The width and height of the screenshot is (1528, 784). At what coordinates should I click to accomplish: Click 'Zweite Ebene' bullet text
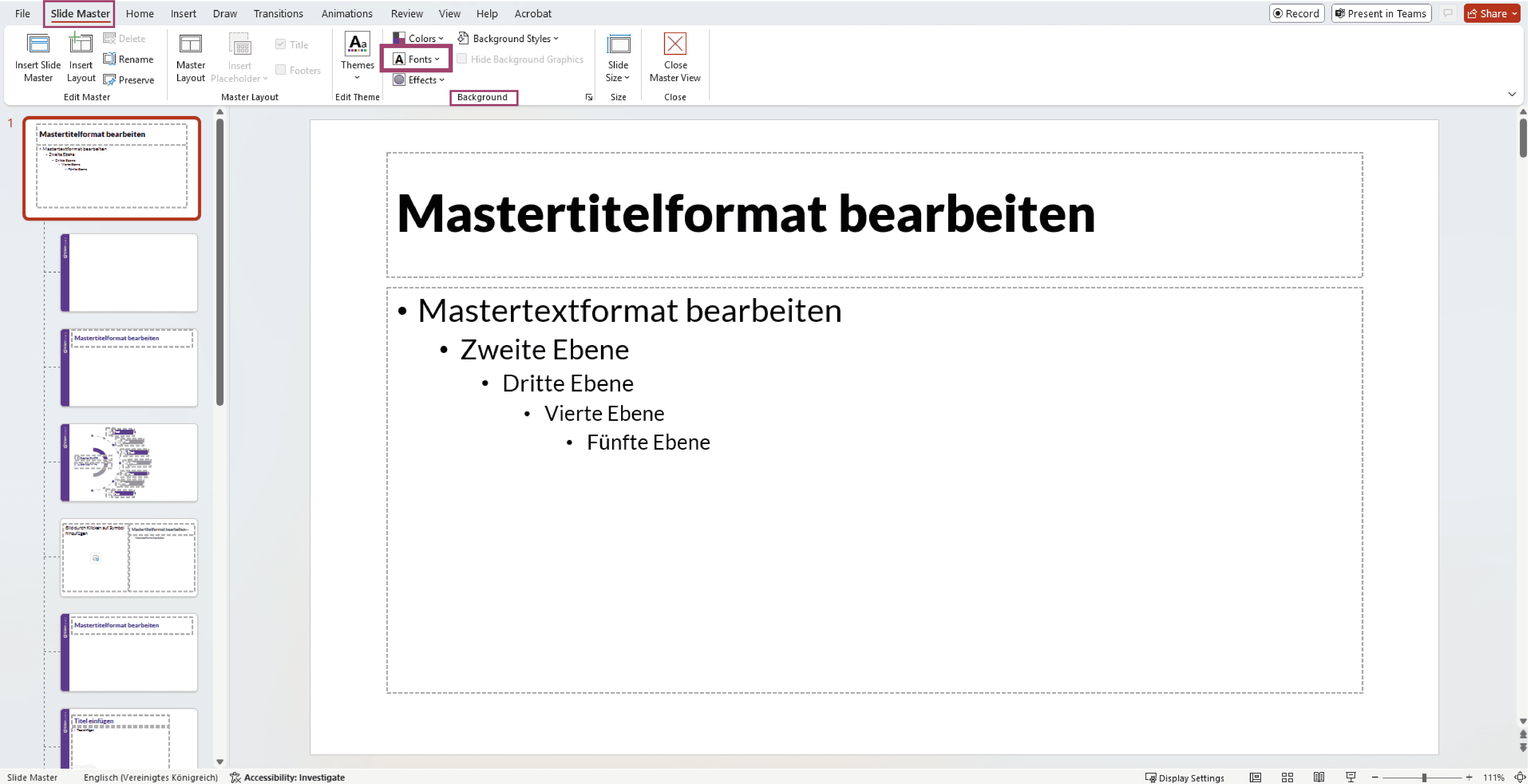[544, 349]
